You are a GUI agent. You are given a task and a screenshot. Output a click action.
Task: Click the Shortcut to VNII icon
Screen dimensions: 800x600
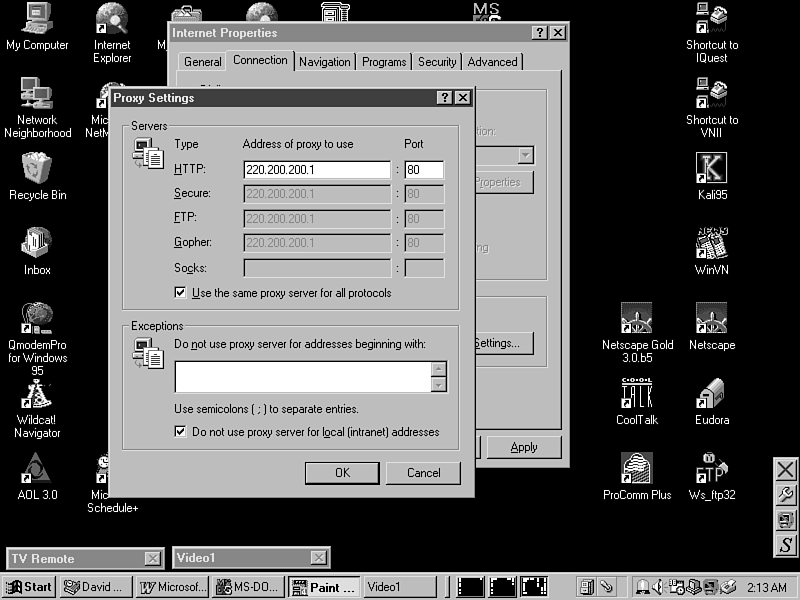tap(712, 107)
